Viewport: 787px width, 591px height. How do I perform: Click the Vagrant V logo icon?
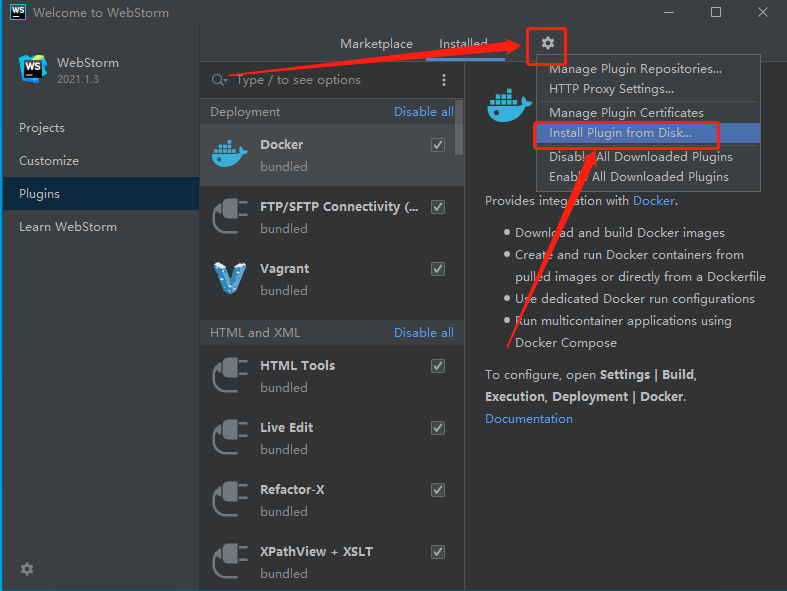click(x=230, y=278)
